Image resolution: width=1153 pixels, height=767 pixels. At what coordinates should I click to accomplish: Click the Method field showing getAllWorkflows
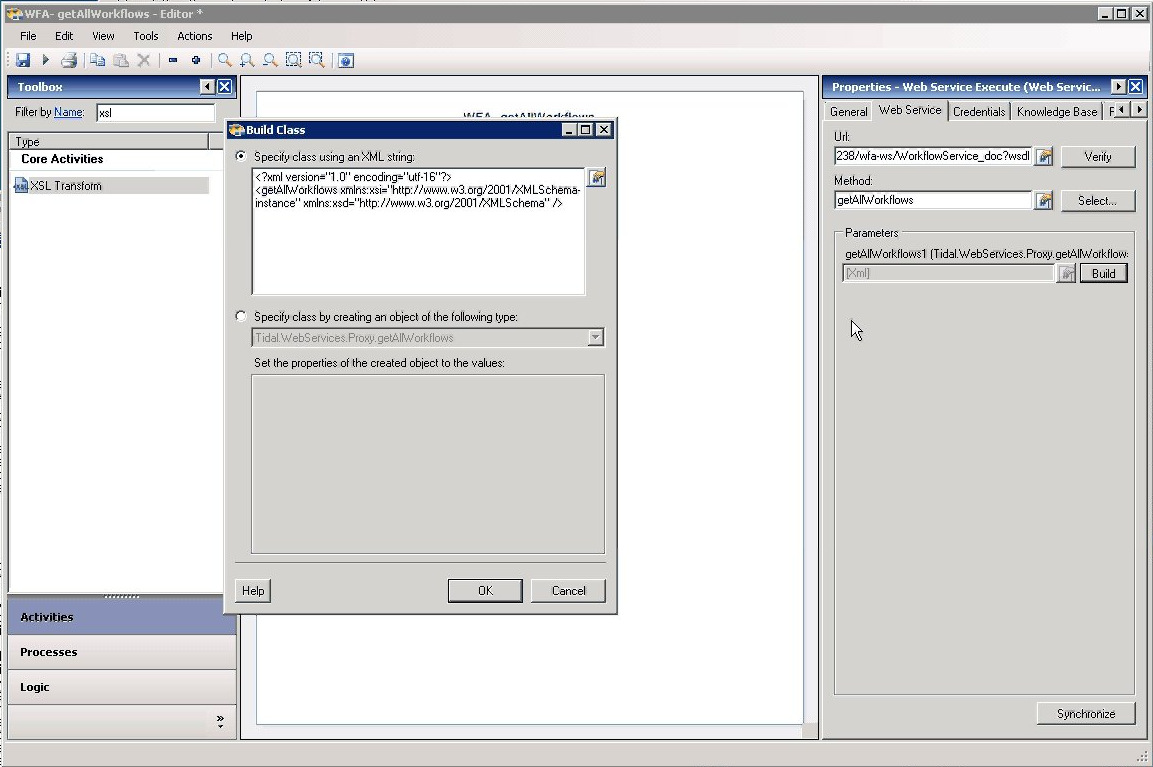click(933, 200)
